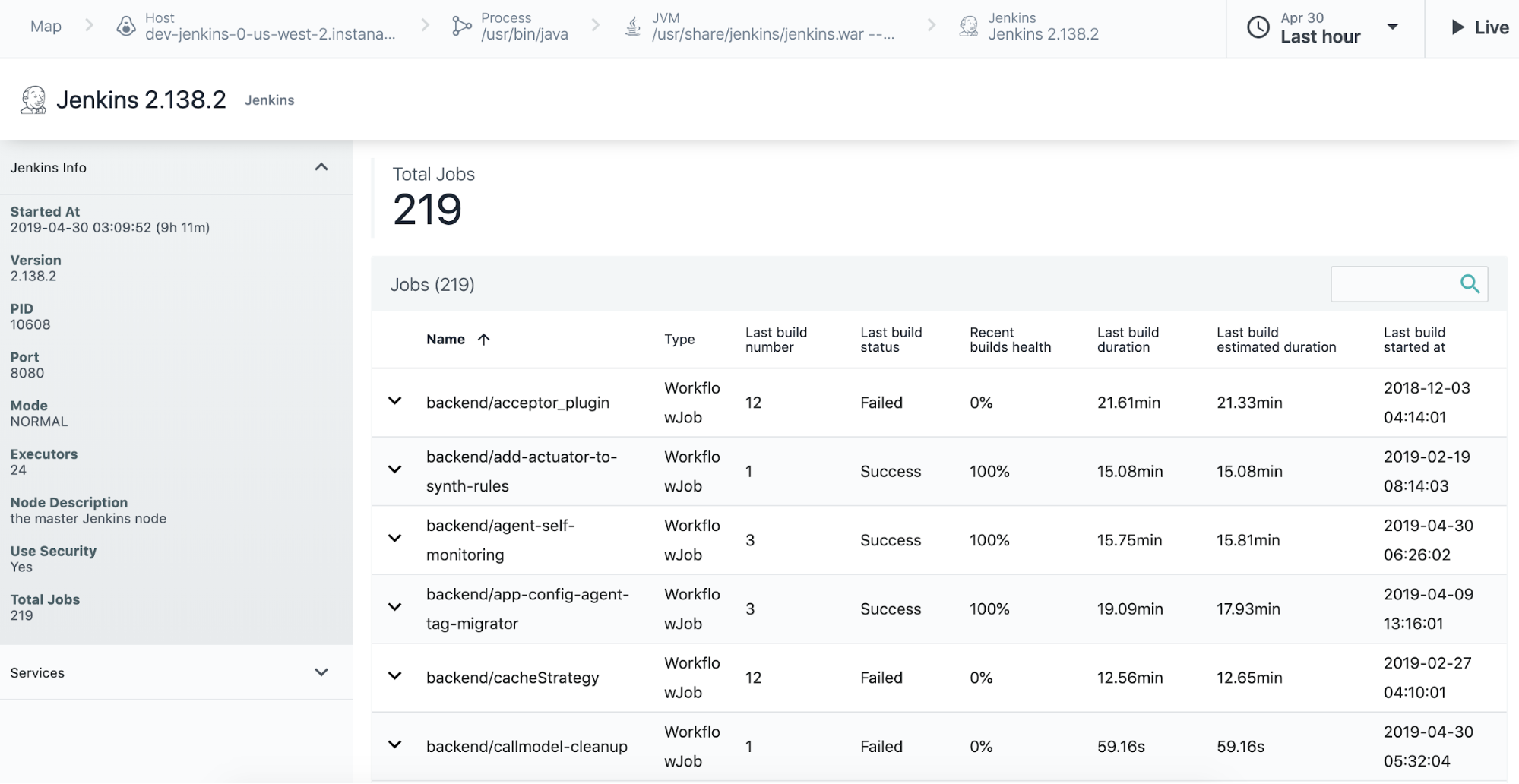Click the Total Jobs value in Jenkins Info

coord(21,616)
